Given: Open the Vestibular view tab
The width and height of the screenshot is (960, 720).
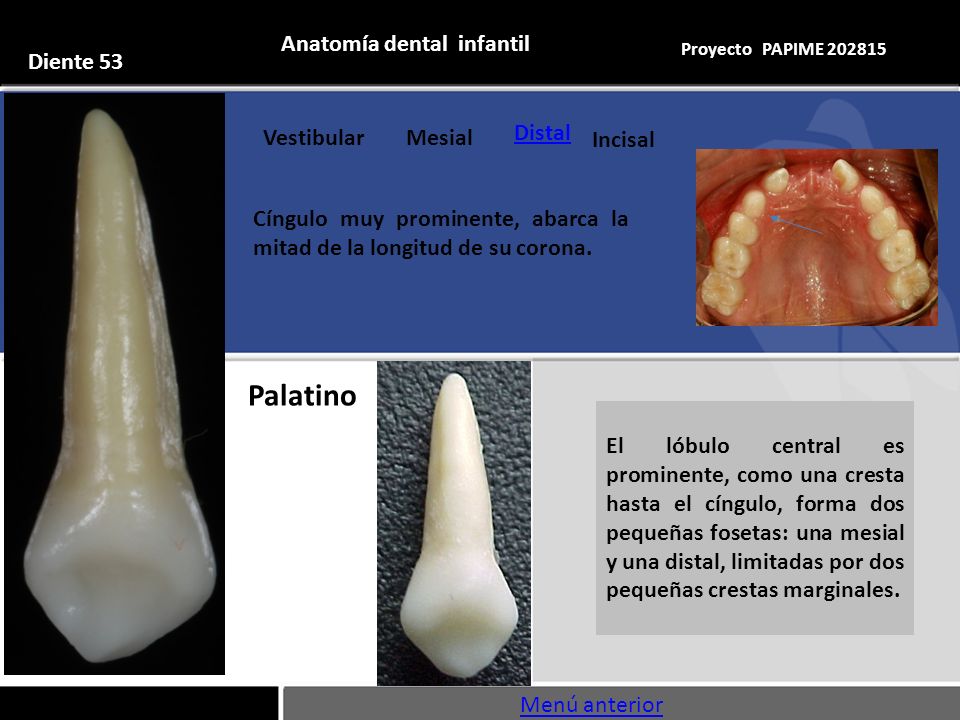Looking at the screenshot, I should coord(313,138).
